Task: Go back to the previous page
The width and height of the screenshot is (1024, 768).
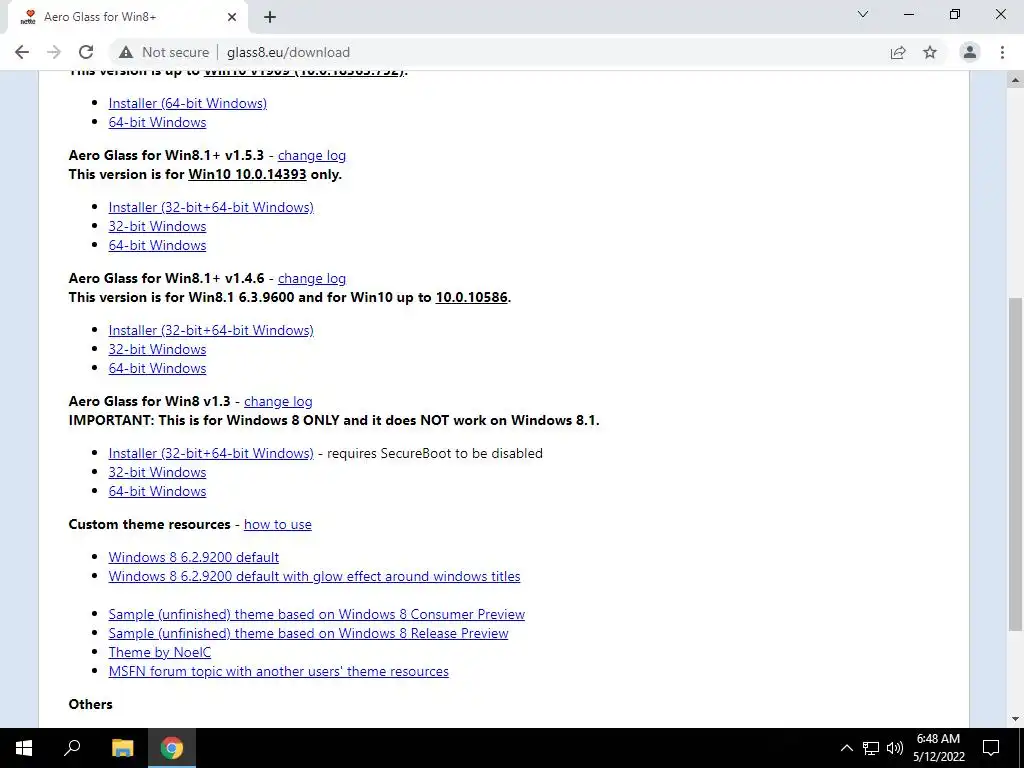Action: click(22, 52)
